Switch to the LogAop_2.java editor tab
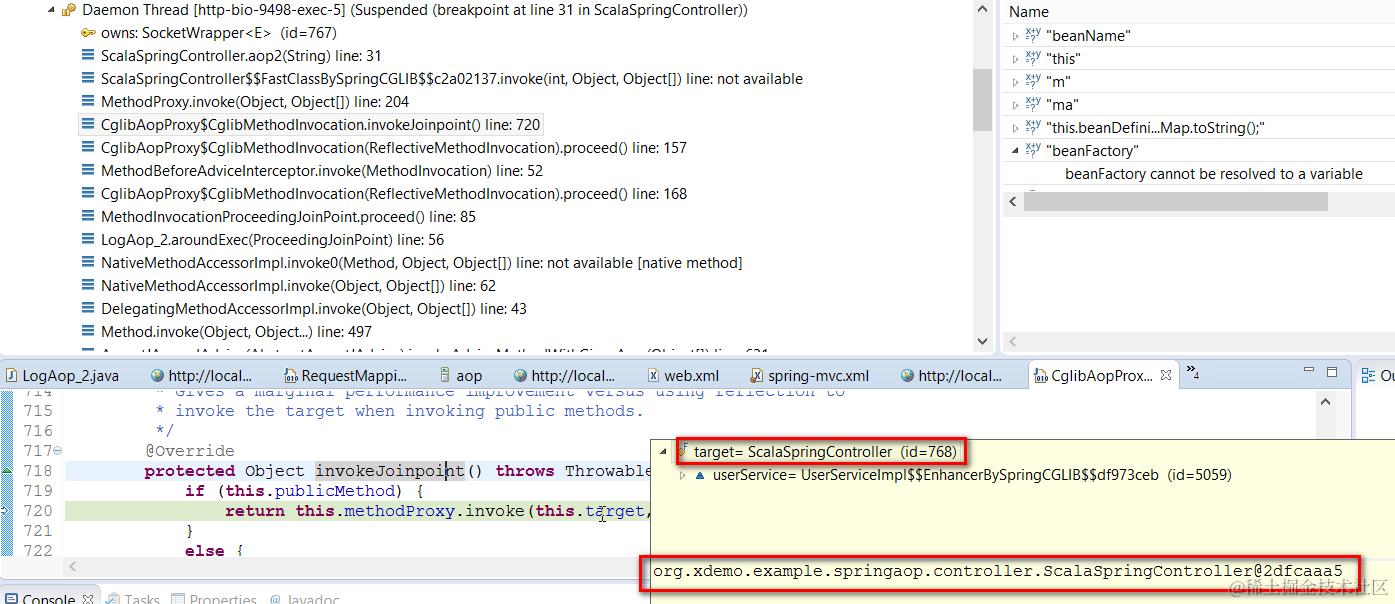 point(61,376)
